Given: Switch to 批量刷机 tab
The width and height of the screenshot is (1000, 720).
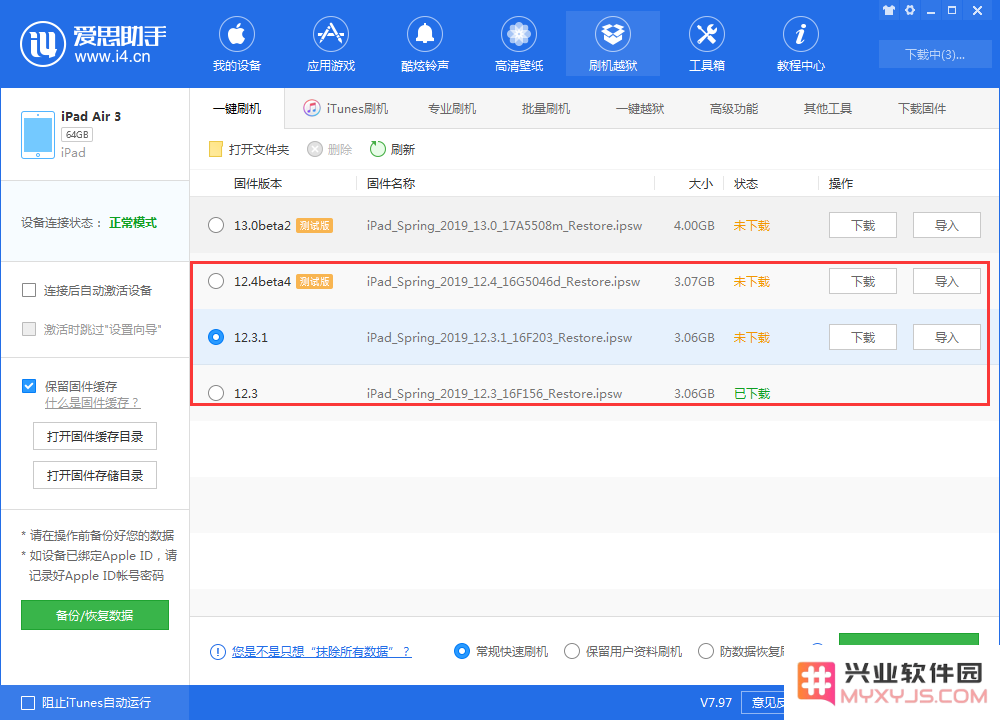Looking at the screenshot, I should pyautogui.click(x=546, y=108).
